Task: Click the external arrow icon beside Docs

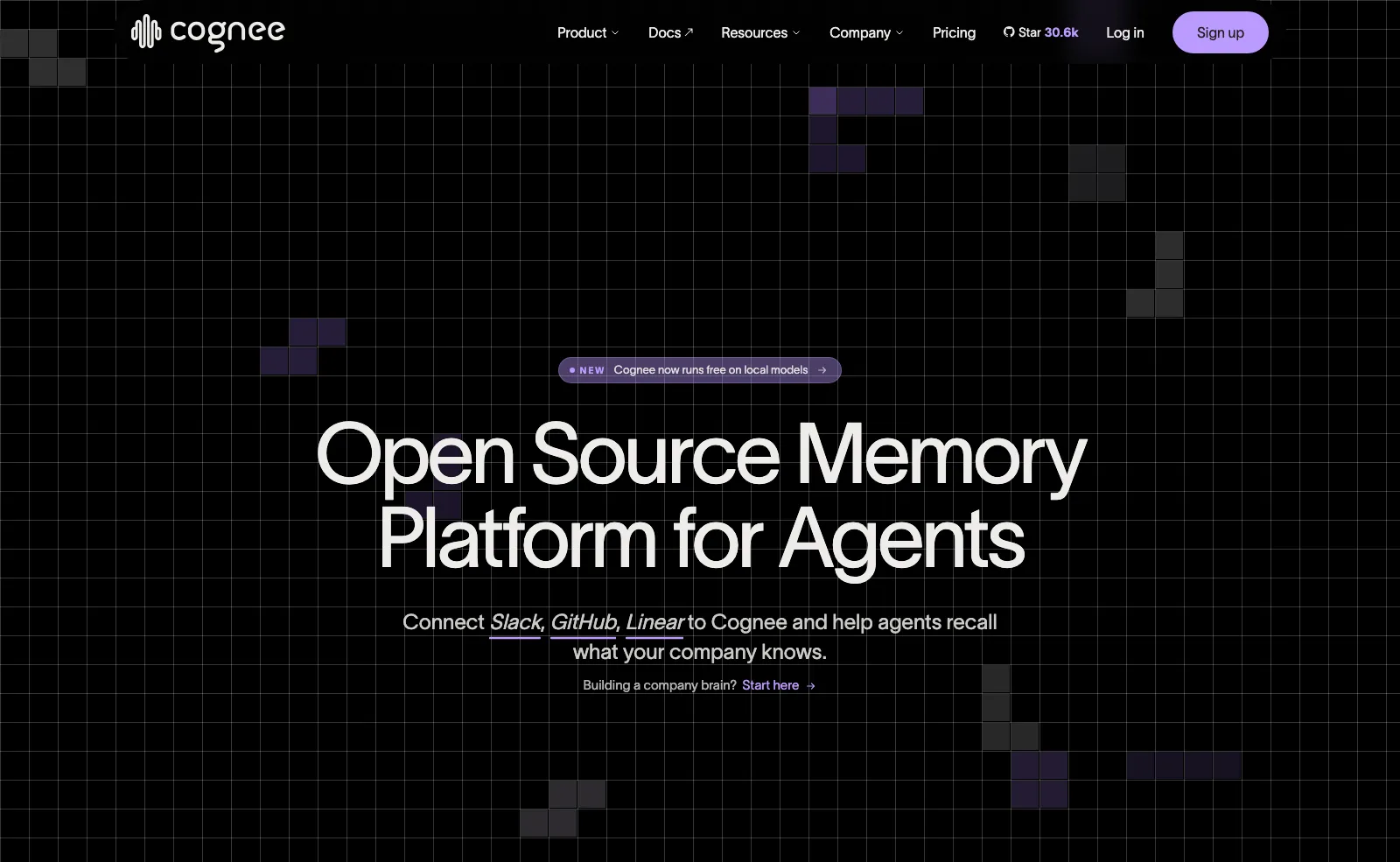Action: pyautogui.click(x=689, y=32)
